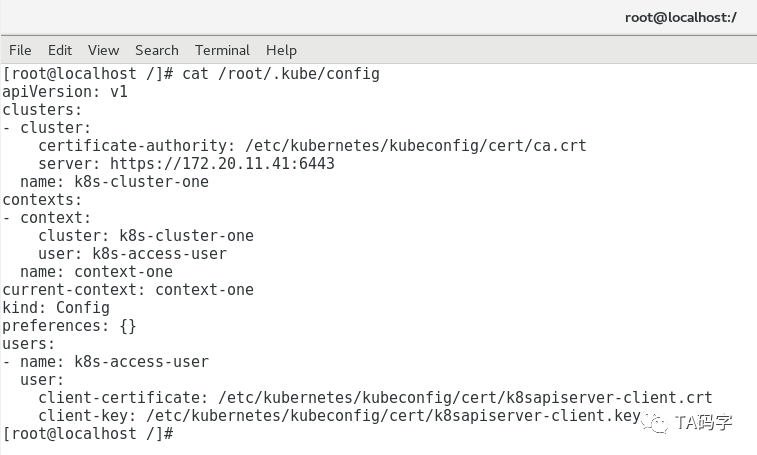Open the Search menu
The image size is (757, 455).
pos(156,50)
